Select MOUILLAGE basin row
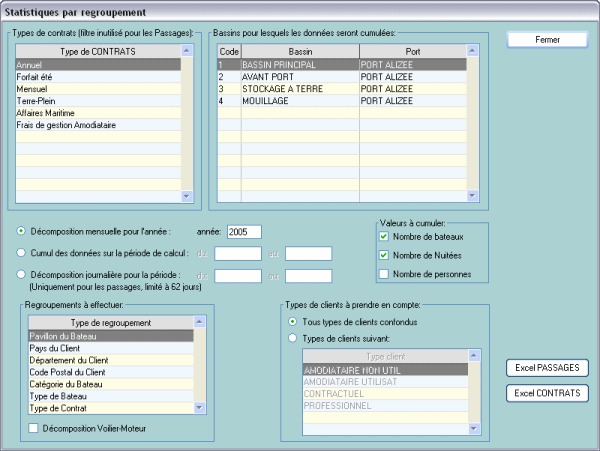 342,101
